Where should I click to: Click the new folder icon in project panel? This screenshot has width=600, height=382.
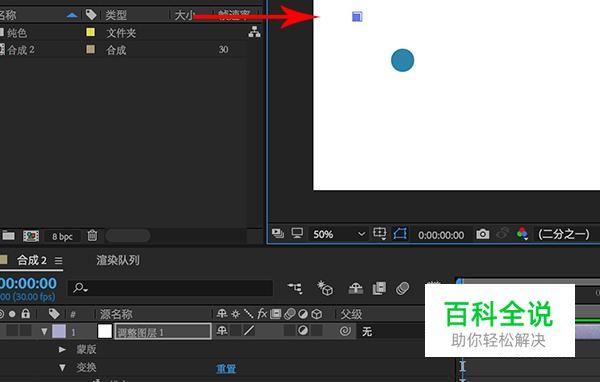coord(8,235)
